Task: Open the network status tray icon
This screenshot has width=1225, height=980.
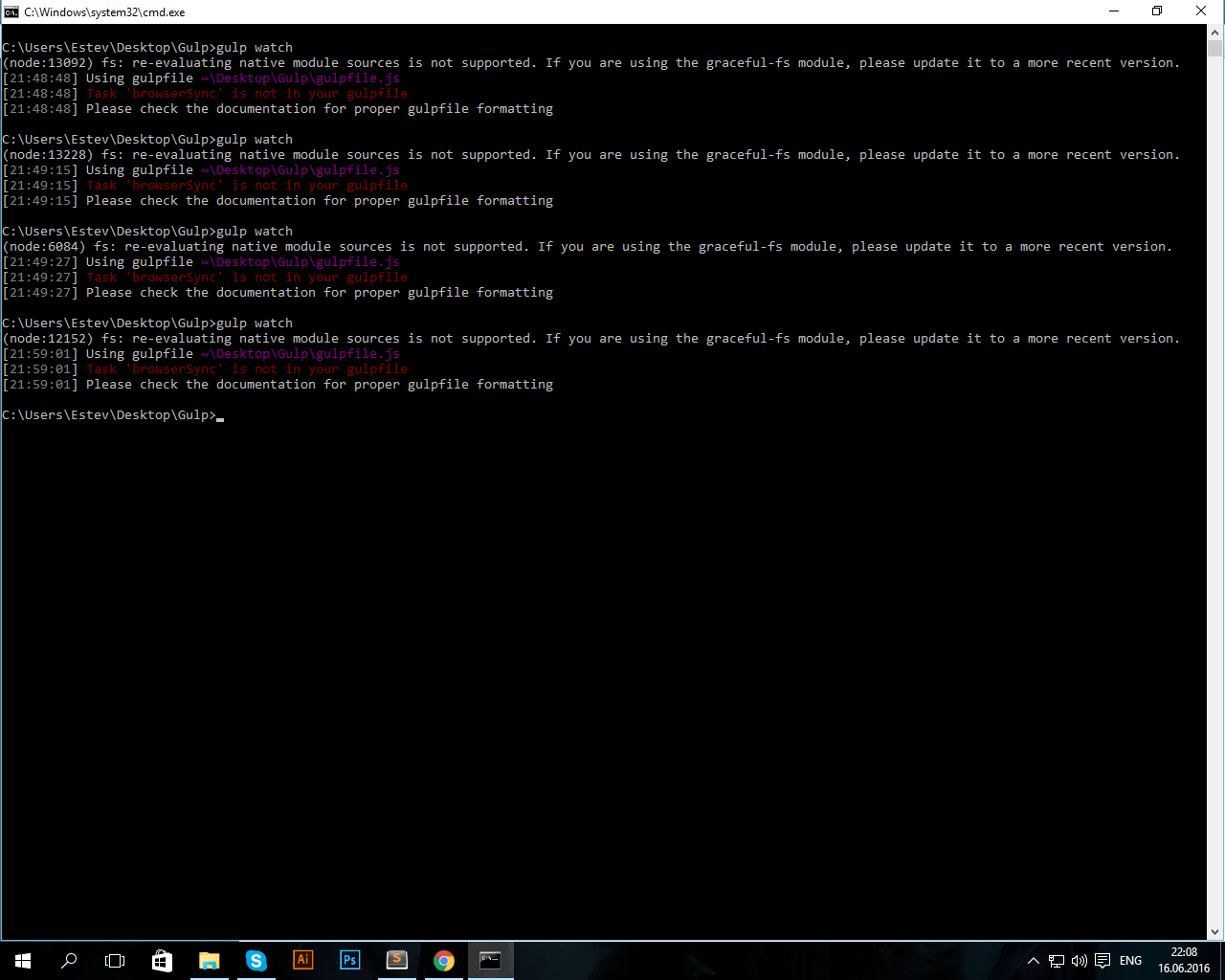Action: (x=1057, y=961)
